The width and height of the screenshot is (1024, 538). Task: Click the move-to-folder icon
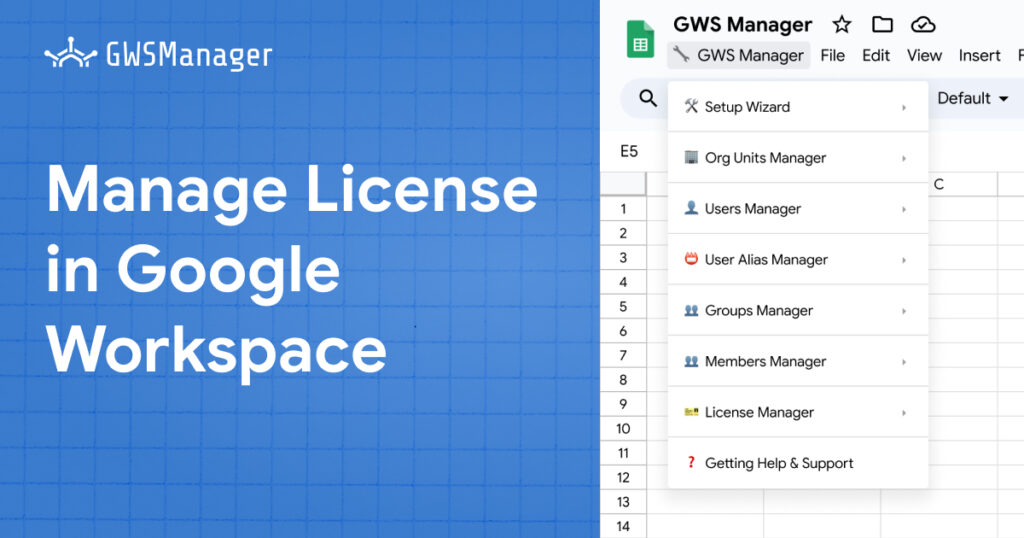[882, 25]
